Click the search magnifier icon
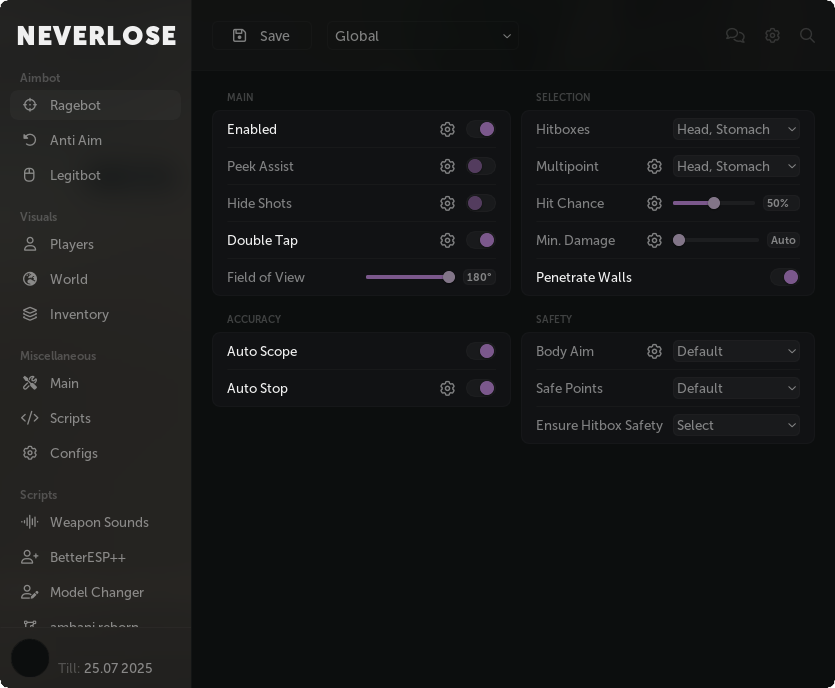835x688 pixels. tap(807, 36)
